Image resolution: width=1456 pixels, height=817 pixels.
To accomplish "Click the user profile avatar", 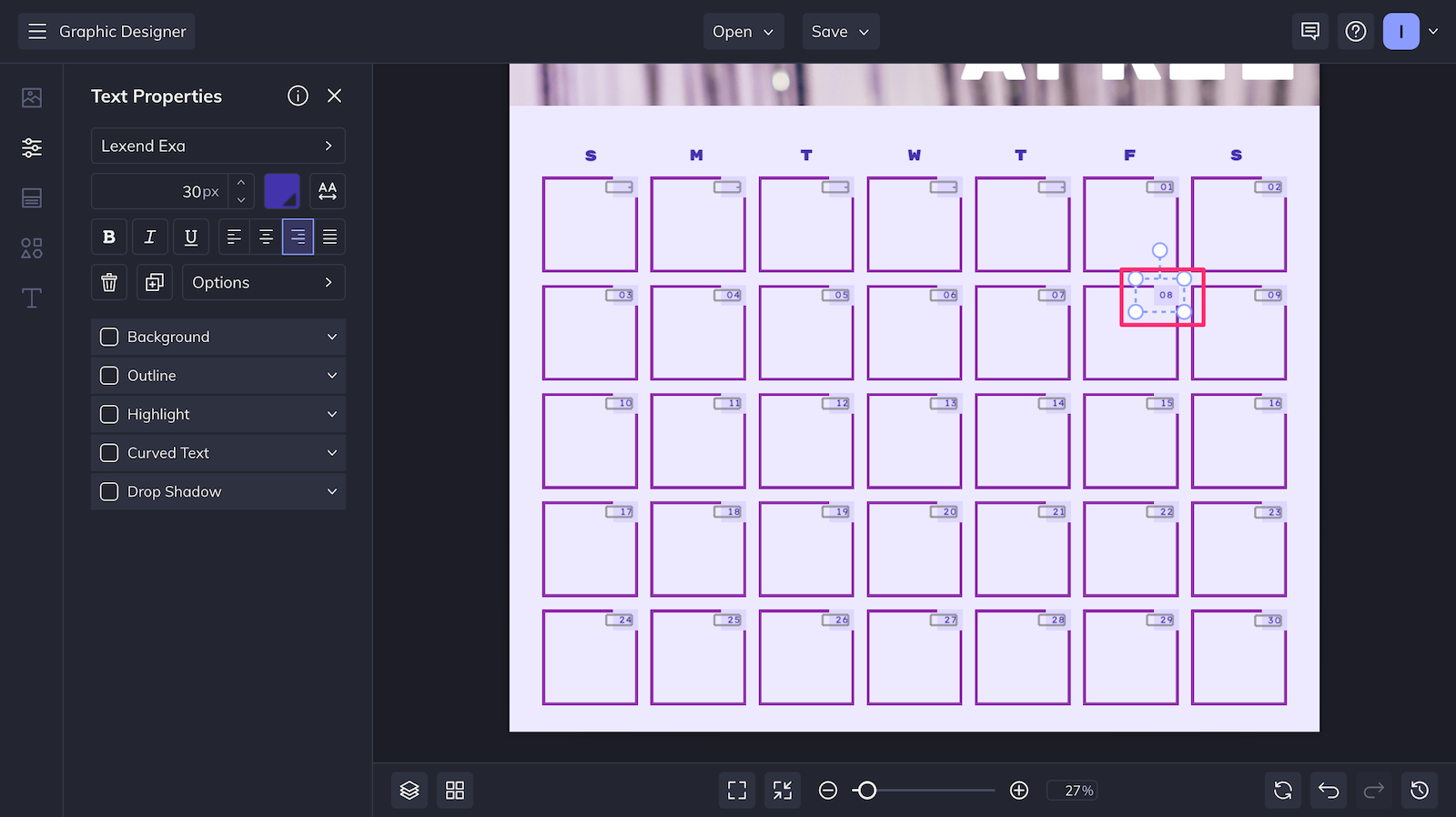I will tap(1401, 32).
